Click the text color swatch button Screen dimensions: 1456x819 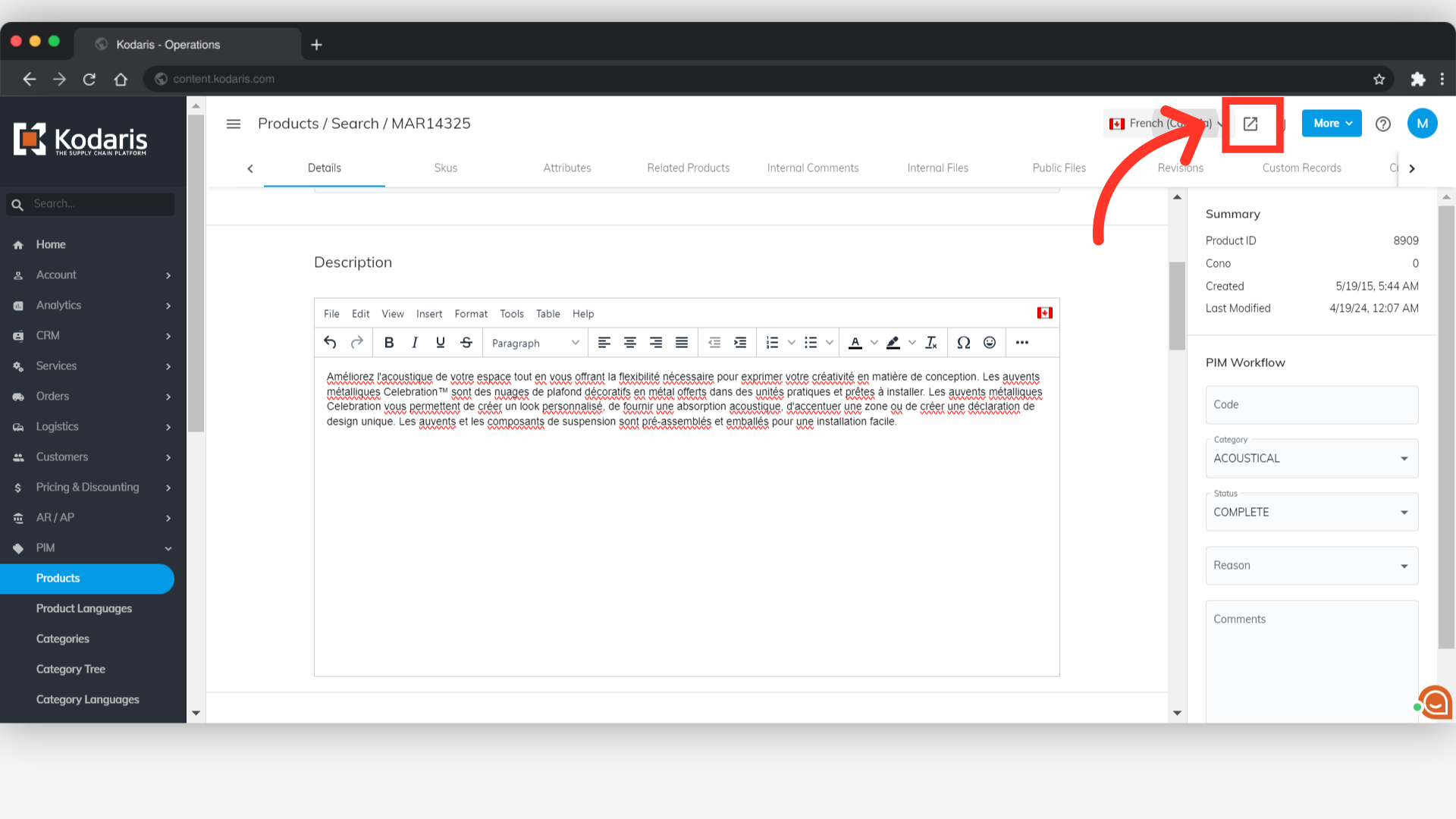[855, 343]
